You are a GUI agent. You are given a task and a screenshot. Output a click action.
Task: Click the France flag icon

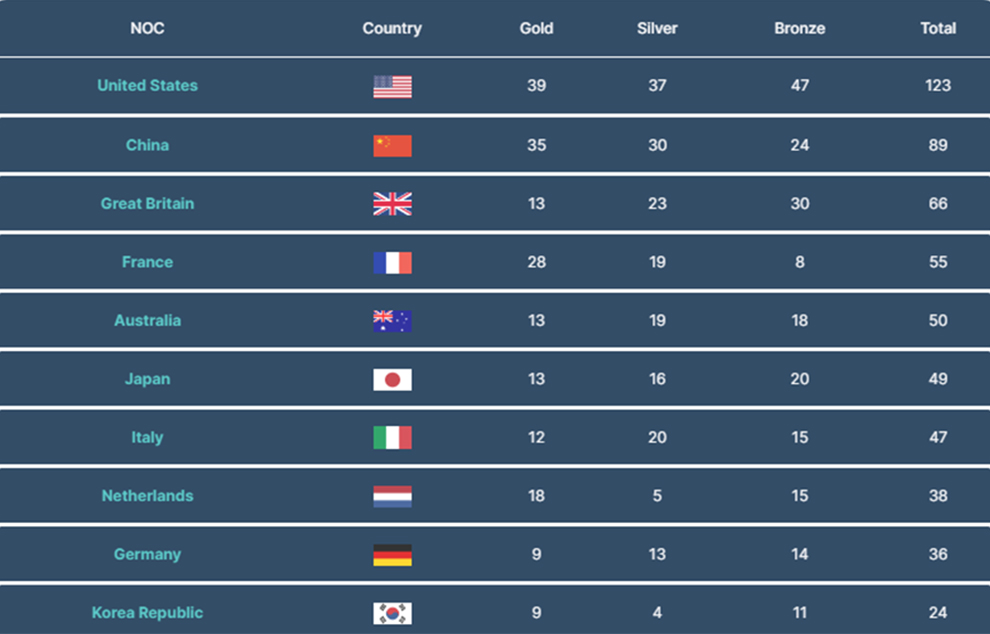392,263
